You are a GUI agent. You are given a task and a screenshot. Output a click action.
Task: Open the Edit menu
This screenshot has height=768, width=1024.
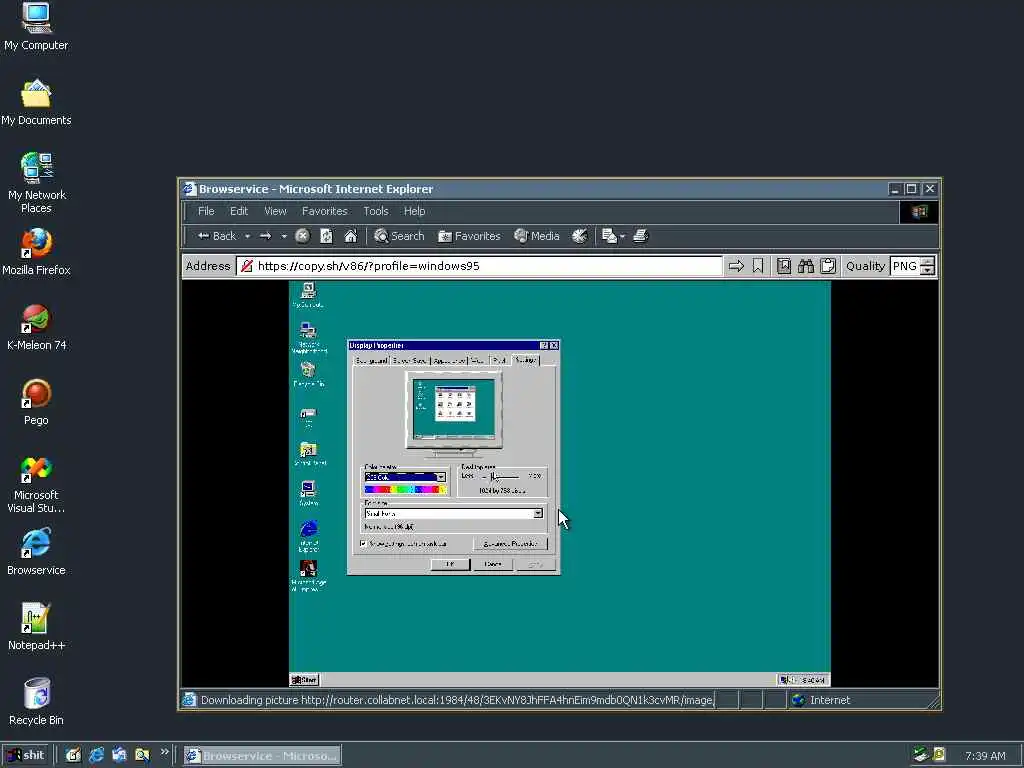239,211
